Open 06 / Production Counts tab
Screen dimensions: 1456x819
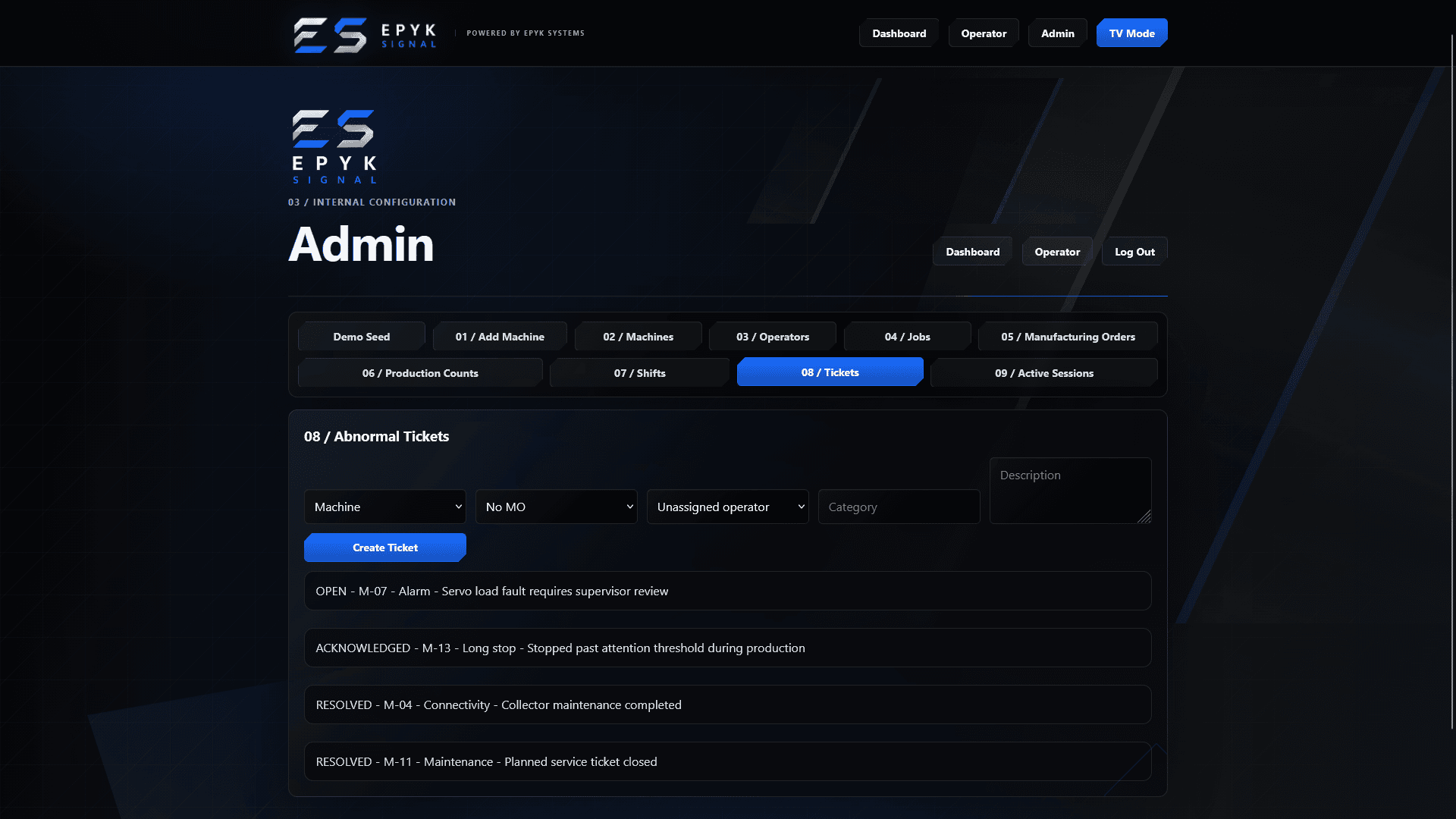(x=420, y=373)
